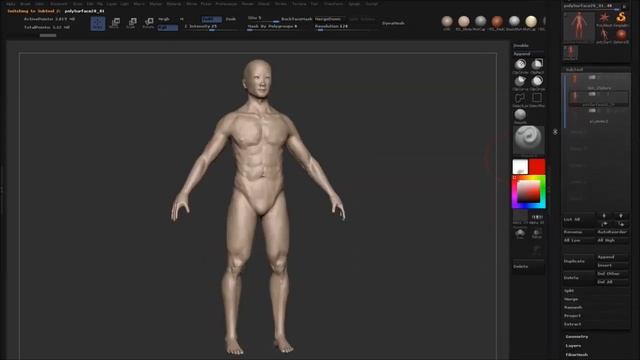
Task: Select the Draw mode button in toolbar
Action: [98, 23]
